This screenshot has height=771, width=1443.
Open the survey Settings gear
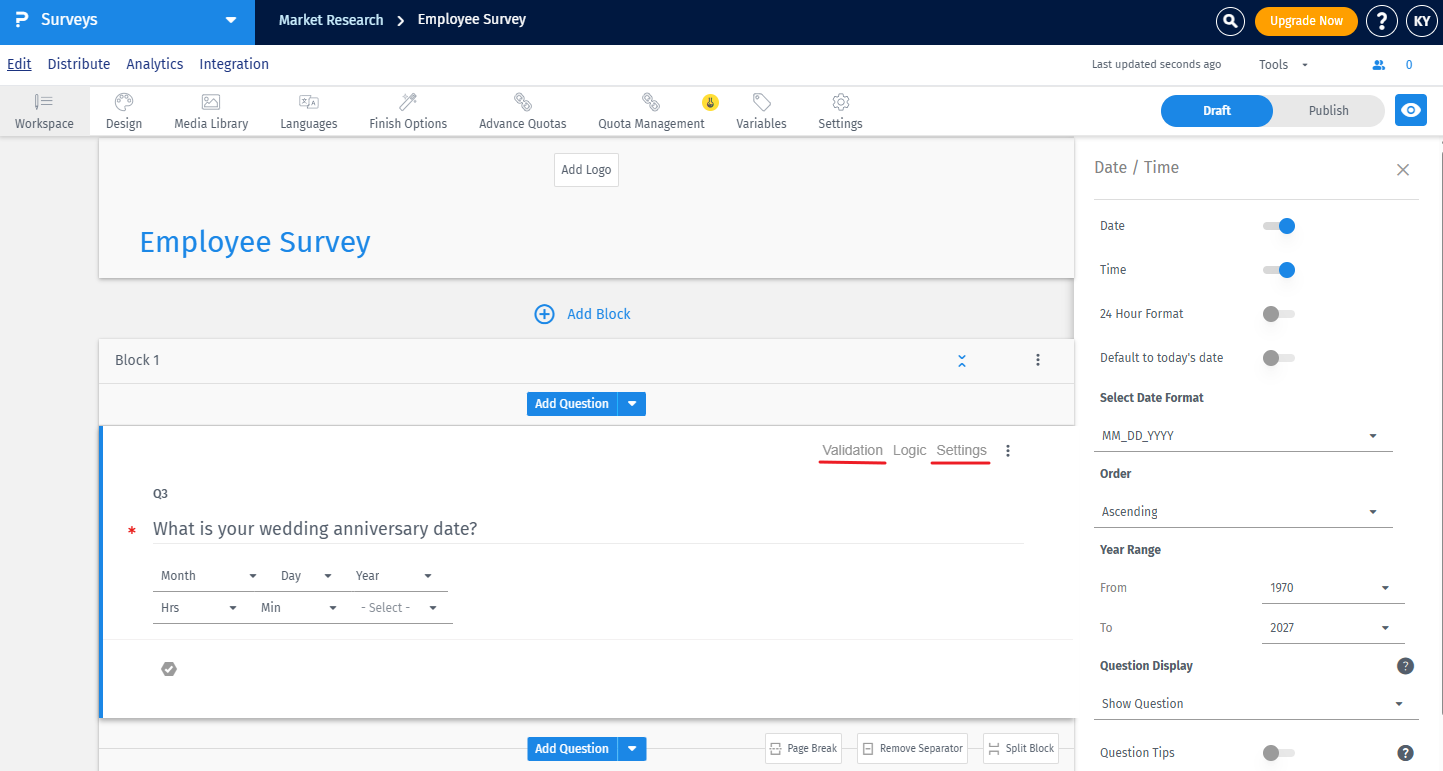tap(840, 111)
